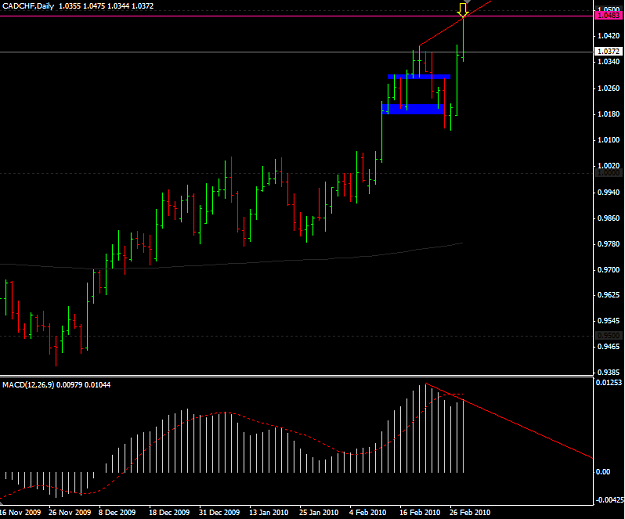This screenshot has width=625, height=519.
Task: Click the current price label 1.0372
Action: [608, 51]
